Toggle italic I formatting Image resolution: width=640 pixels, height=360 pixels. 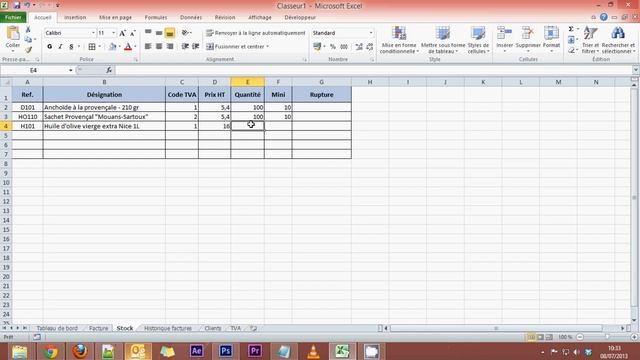tap(60, 47)
